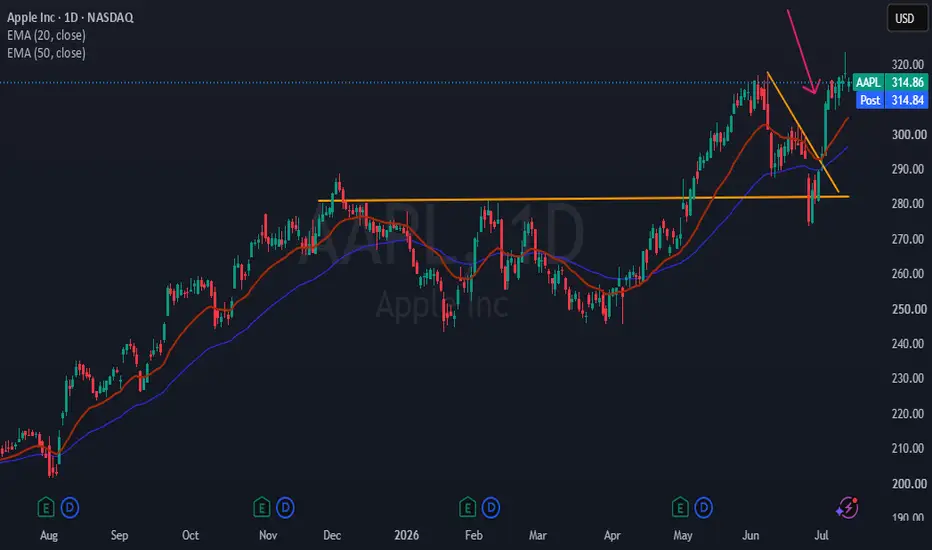
Task: Open the dividend marker above May
Action: (x=704, y=508)
